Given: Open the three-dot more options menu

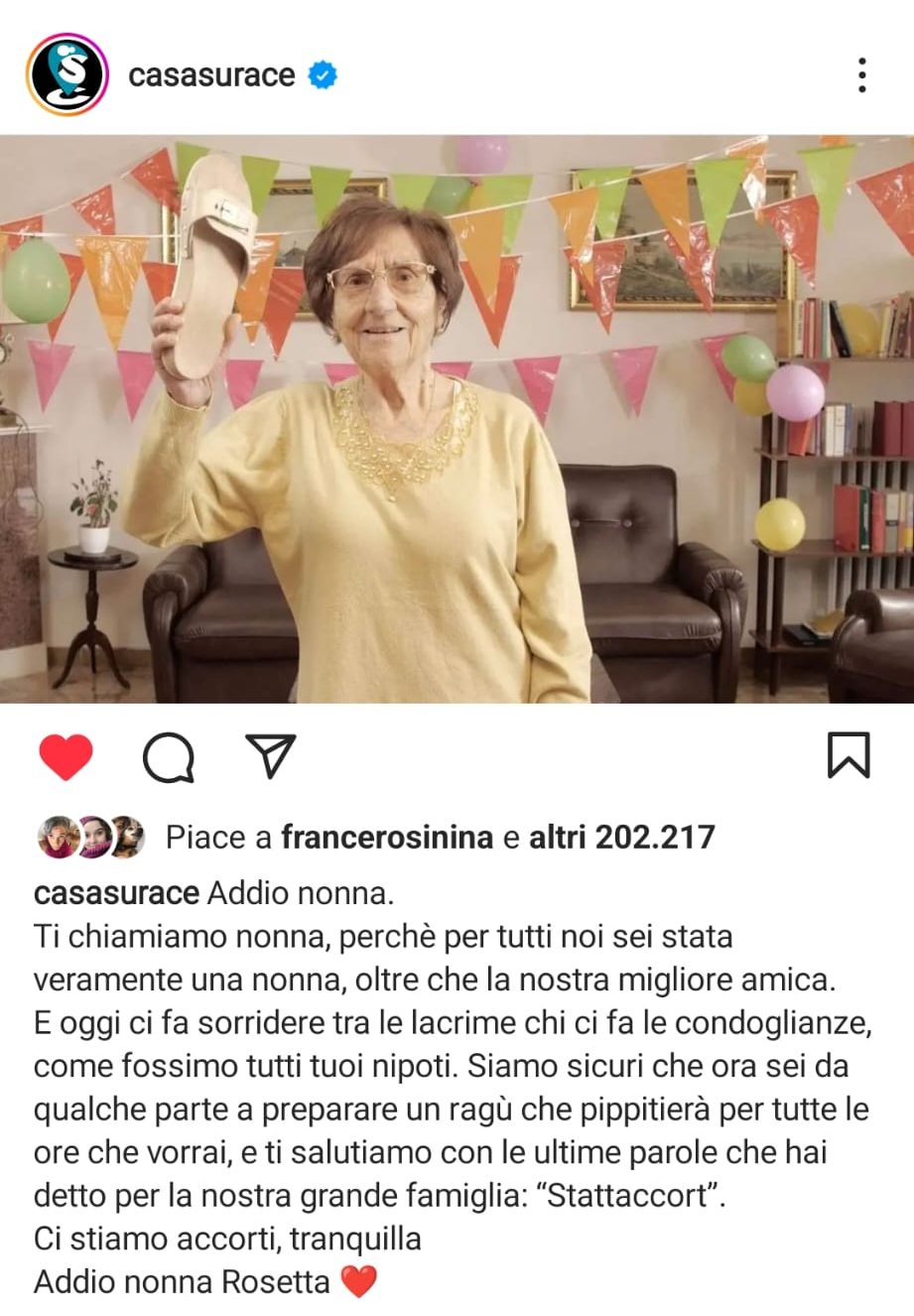Looking at the screenshot, I should 861,74.
